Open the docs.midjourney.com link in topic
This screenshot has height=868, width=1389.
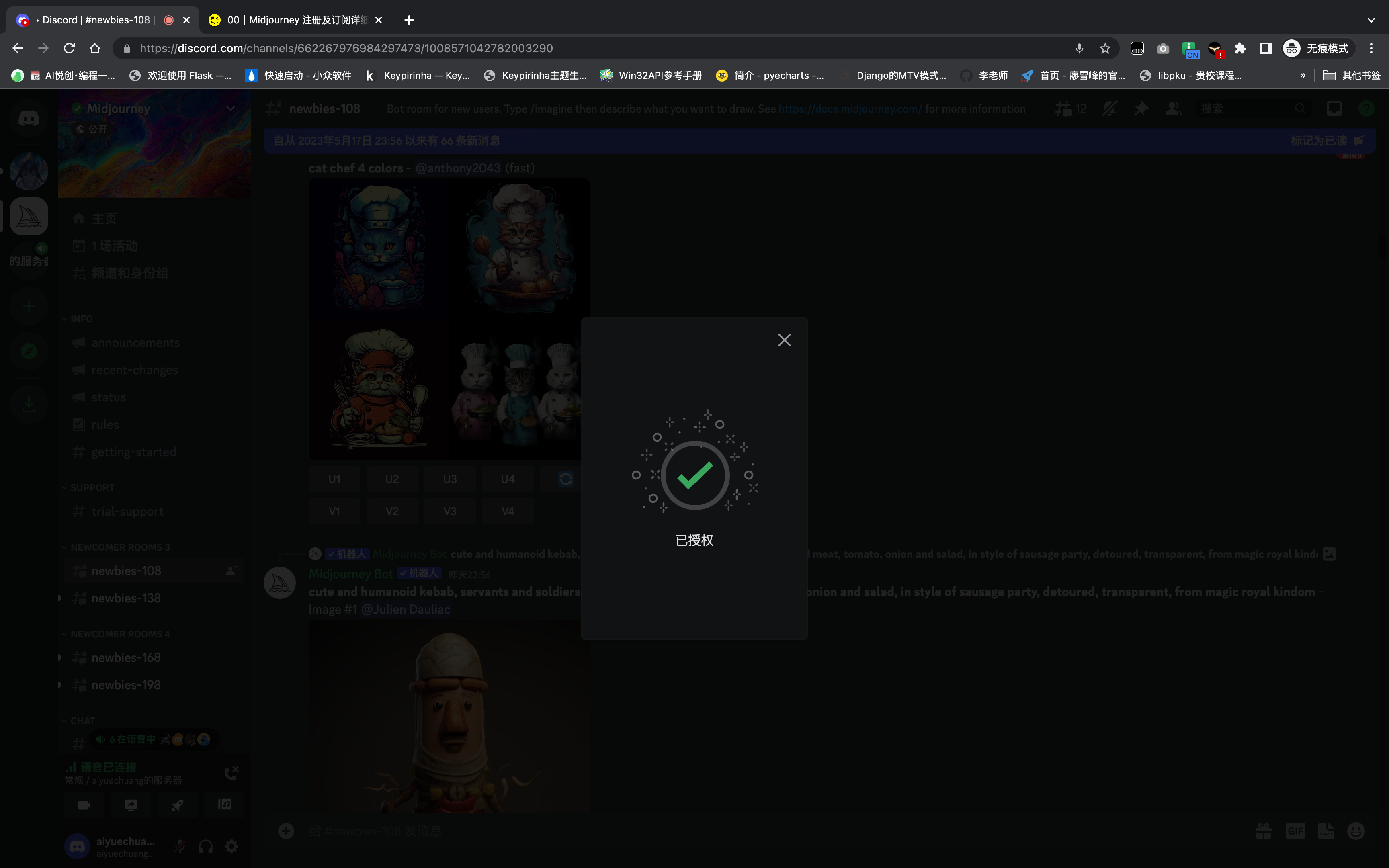tap(850, 108)
